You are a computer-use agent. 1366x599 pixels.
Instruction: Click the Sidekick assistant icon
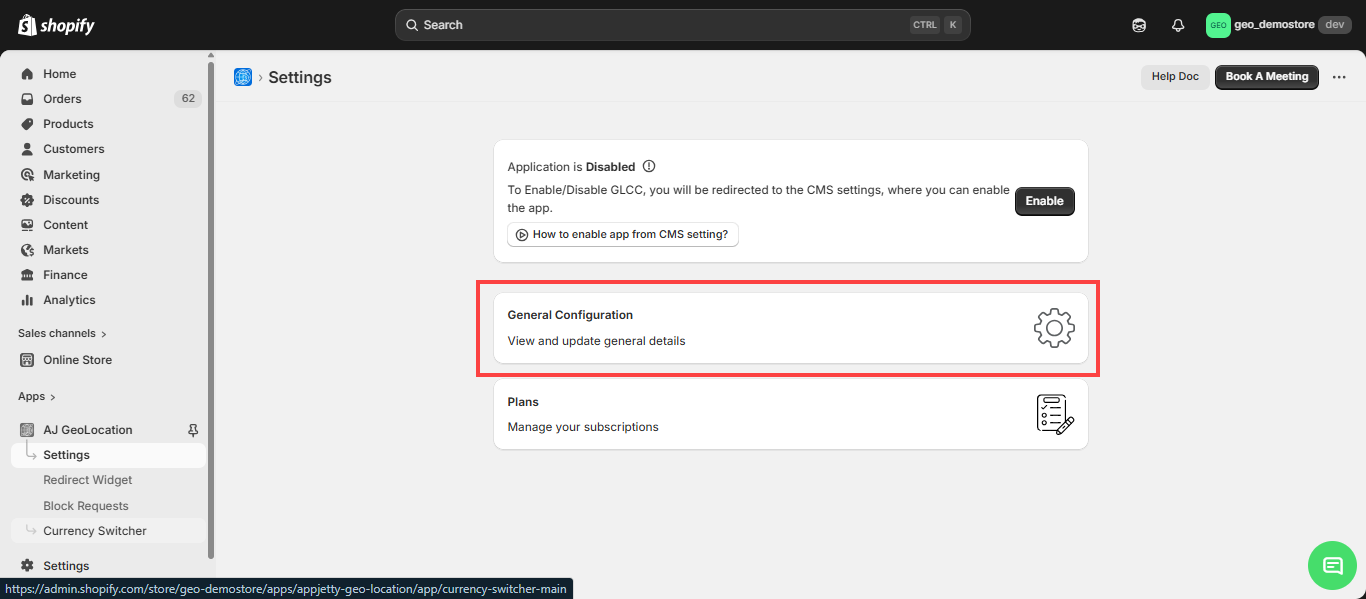(1139, 25)
